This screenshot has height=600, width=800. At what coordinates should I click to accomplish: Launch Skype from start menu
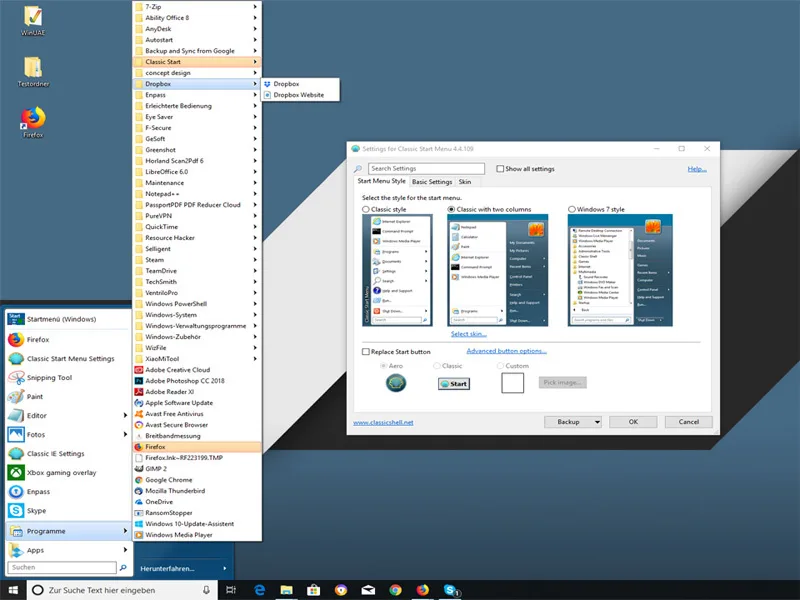pyautogui.click(x=28, y=511)
